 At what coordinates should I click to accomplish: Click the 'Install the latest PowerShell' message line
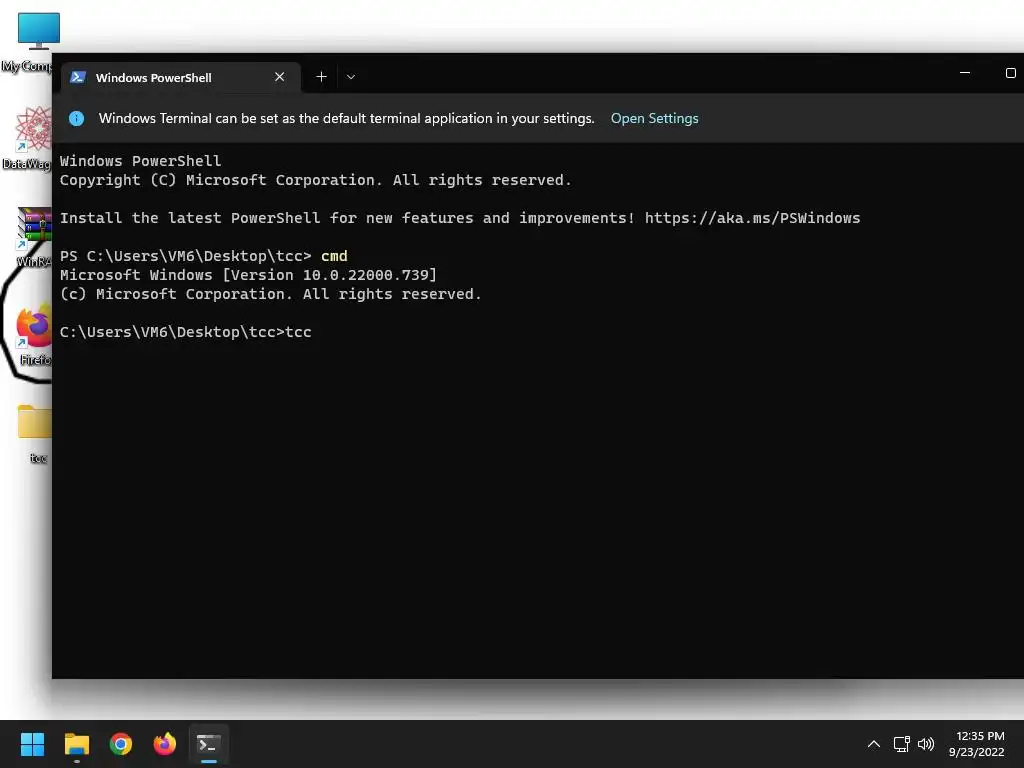[460, 218]
